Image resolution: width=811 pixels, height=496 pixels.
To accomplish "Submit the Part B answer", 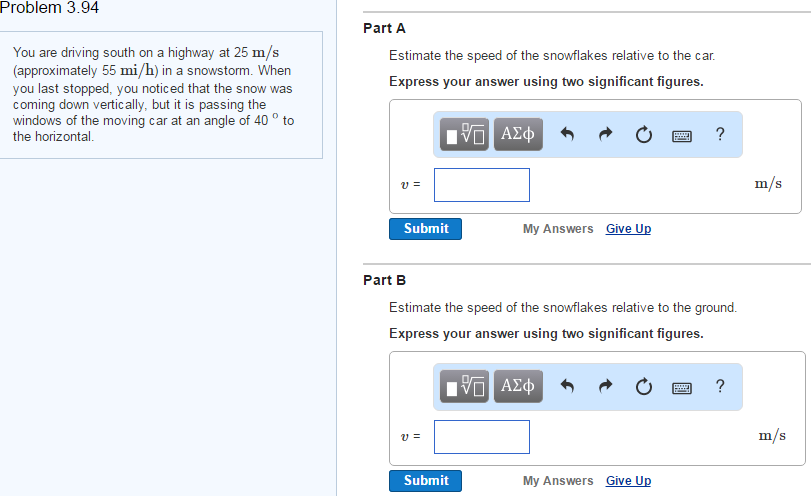I will tap(425, 481).
